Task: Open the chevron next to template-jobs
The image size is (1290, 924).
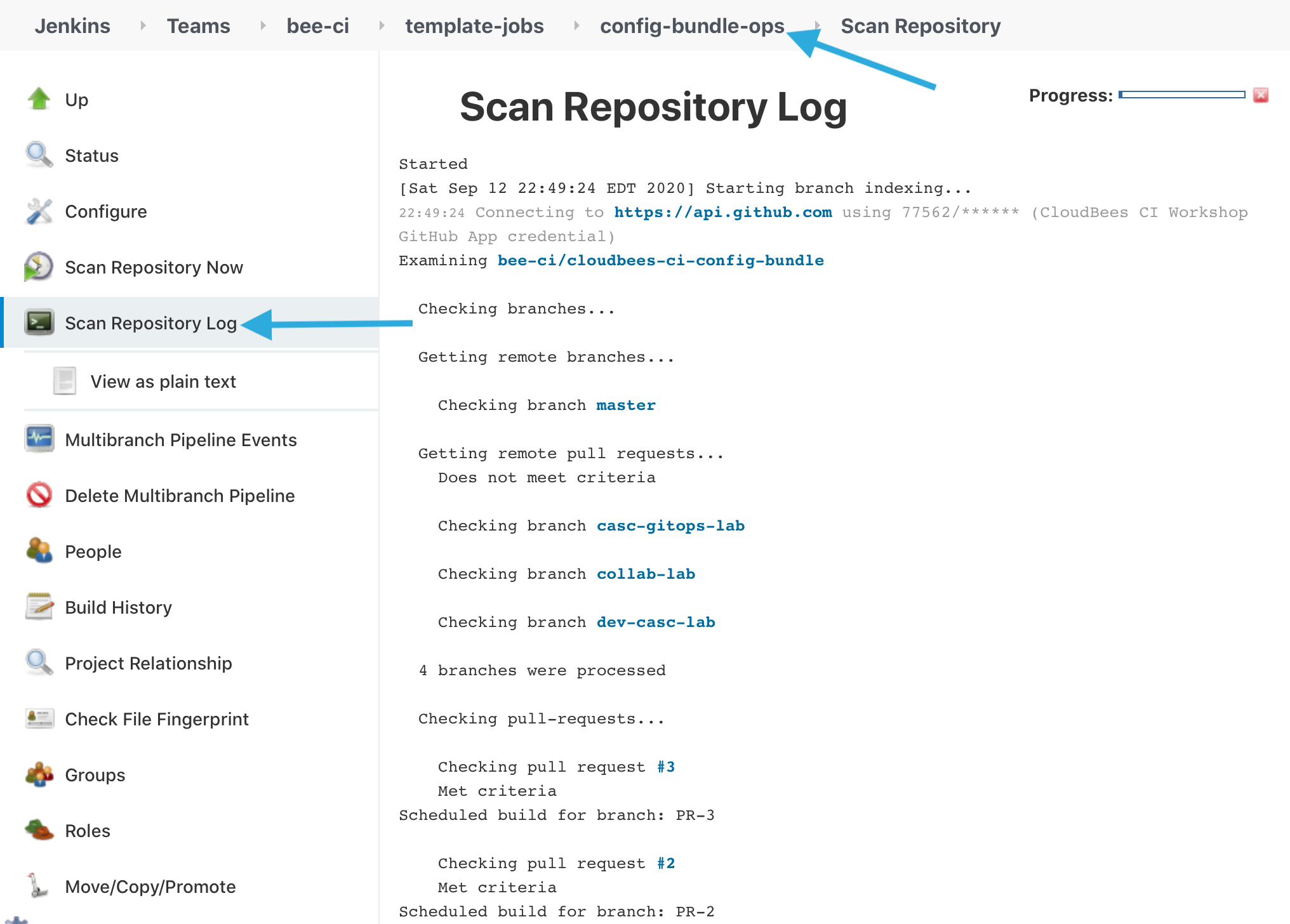Action: point(576,26)
